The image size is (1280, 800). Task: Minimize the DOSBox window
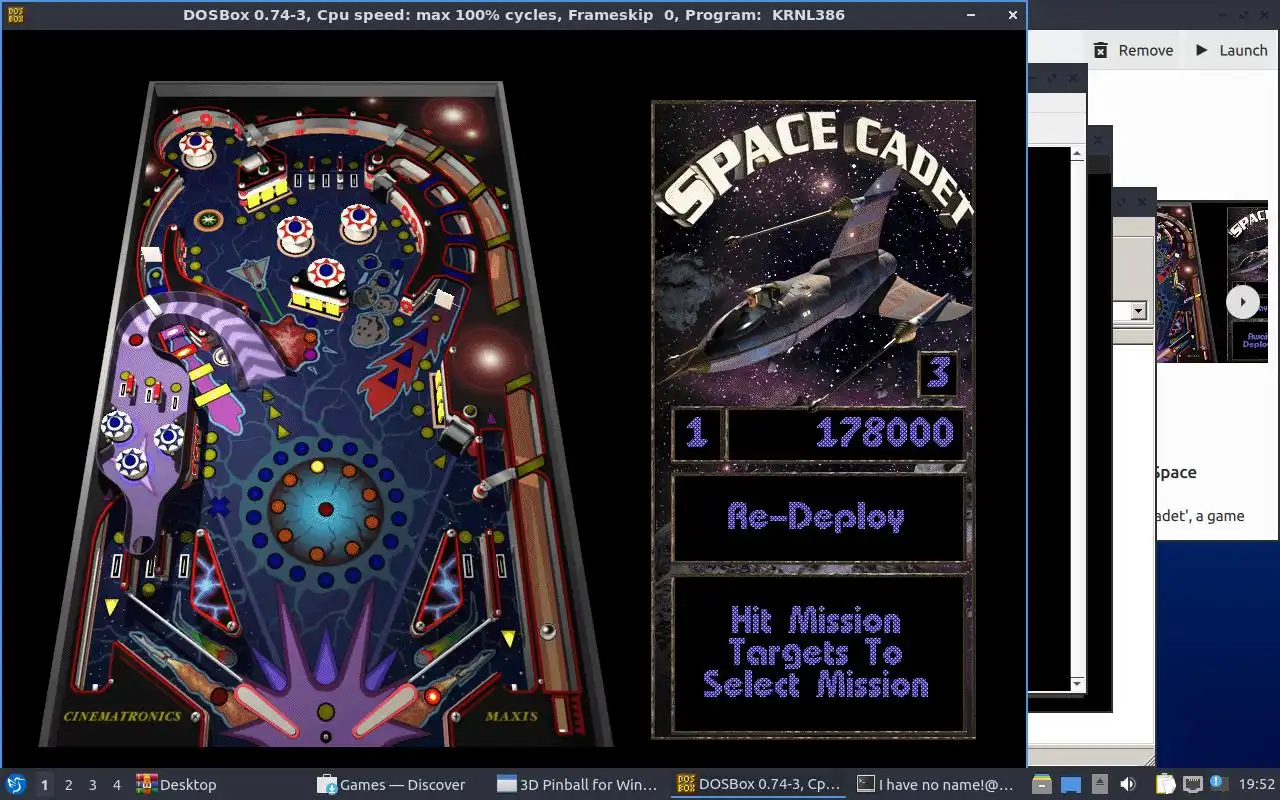(970, 15)
